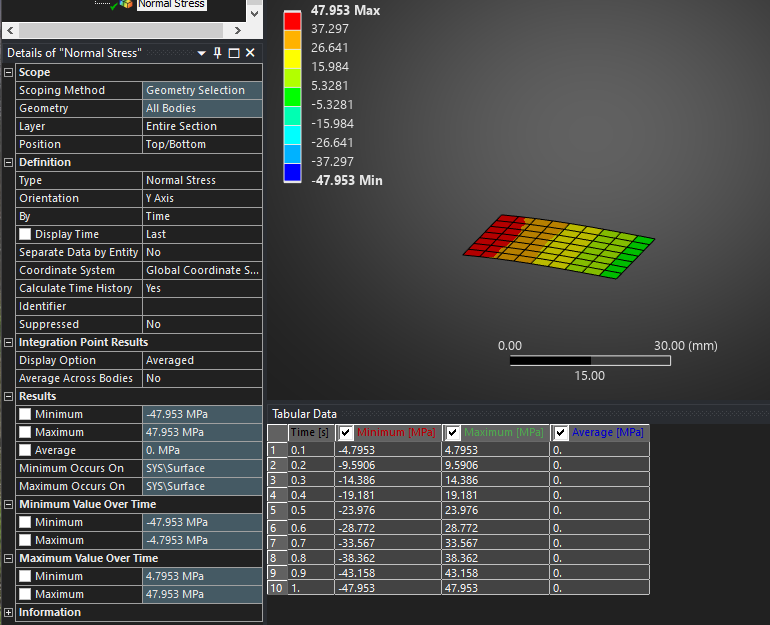Maximize the Details panel using square icon
Viewport: 770px width, 625px height.
point(234,53)
